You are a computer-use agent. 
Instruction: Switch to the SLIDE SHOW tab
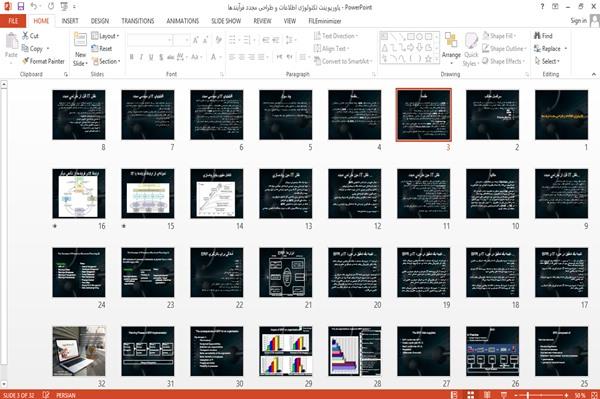pyautogui.click(x=226, y=21)
